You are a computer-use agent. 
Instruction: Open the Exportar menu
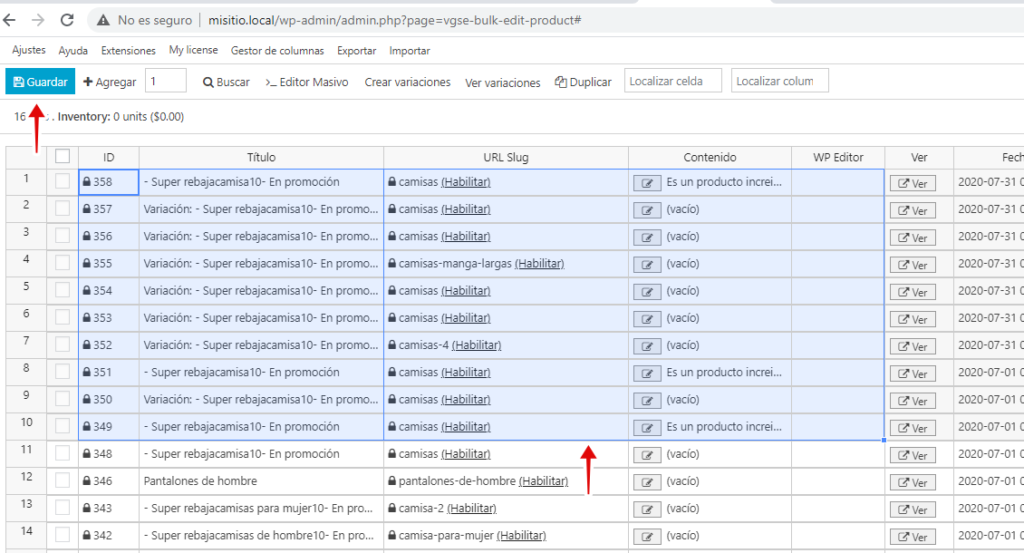[x=356, y=50]
